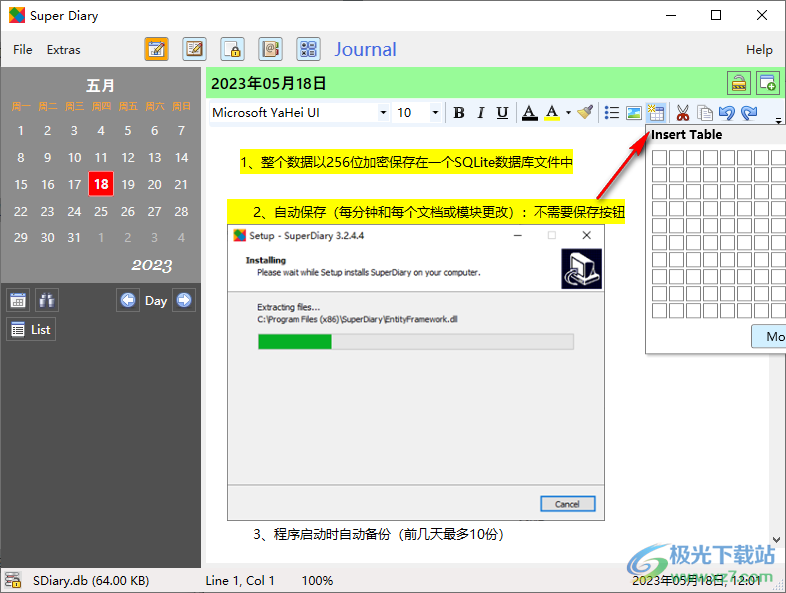This screenshot has height=593, width=786.
Task: Toggle underline formatting
Action: pyautogui.click(x=502, y=113)
